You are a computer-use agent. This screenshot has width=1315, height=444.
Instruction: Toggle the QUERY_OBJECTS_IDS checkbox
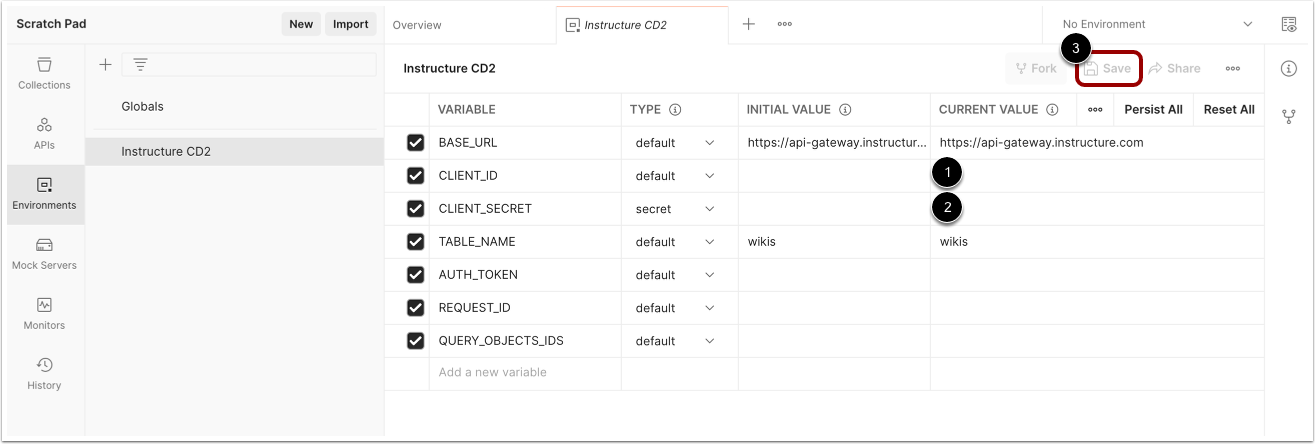coord(416,341)
